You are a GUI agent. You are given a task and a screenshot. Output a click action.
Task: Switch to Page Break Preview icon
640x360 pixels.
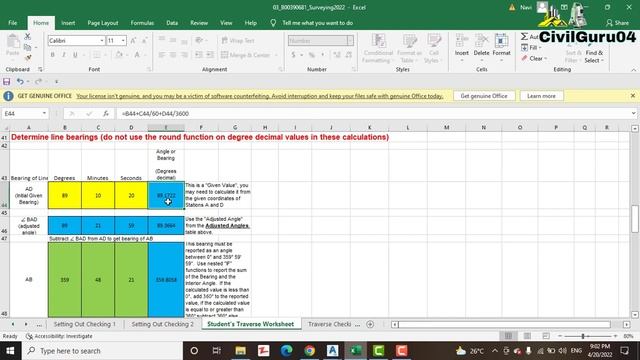(546, 336)
